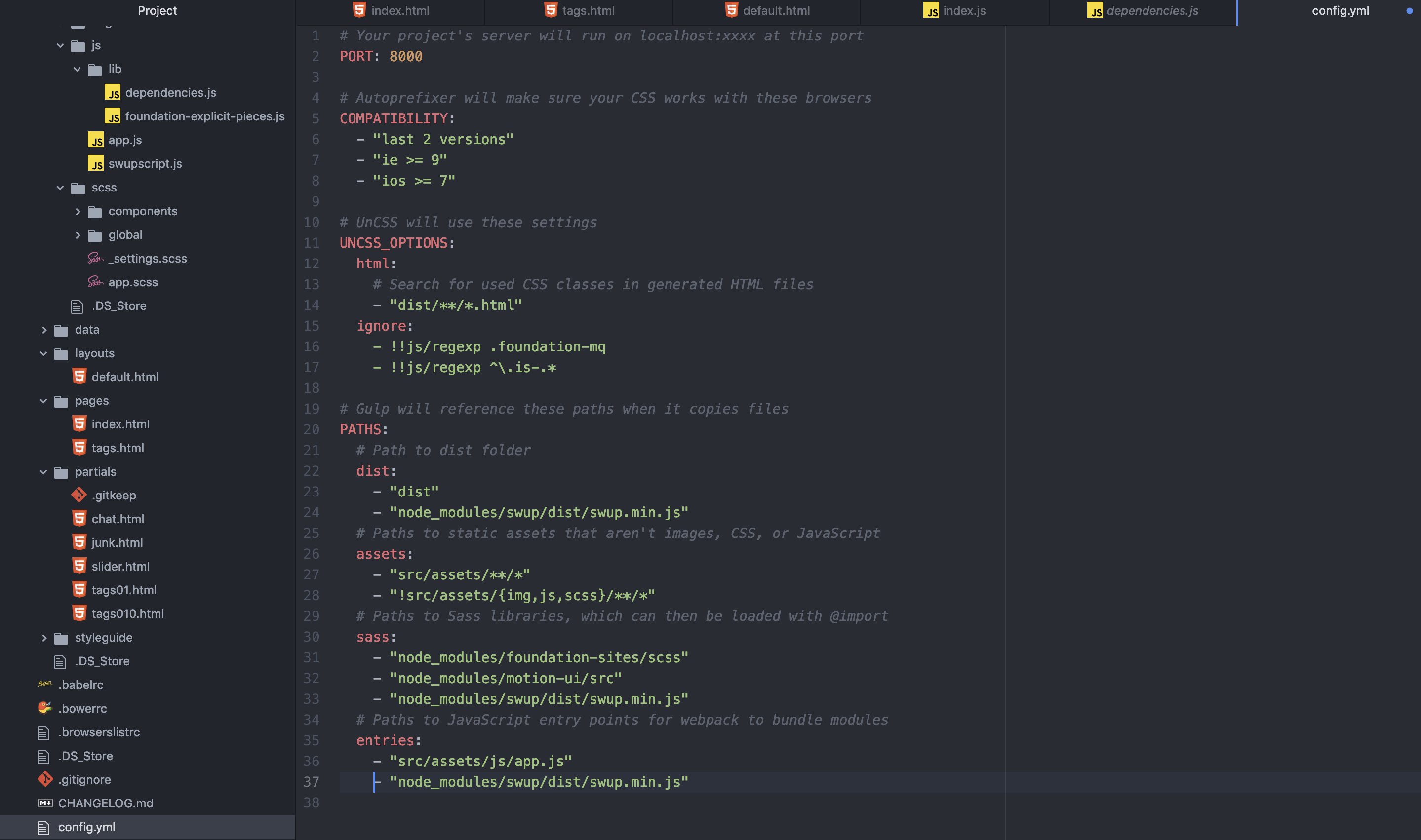The image size is (1421, 840).
Task: Click the Sass icon next to _settings.scss
Action: pos(95,259)
